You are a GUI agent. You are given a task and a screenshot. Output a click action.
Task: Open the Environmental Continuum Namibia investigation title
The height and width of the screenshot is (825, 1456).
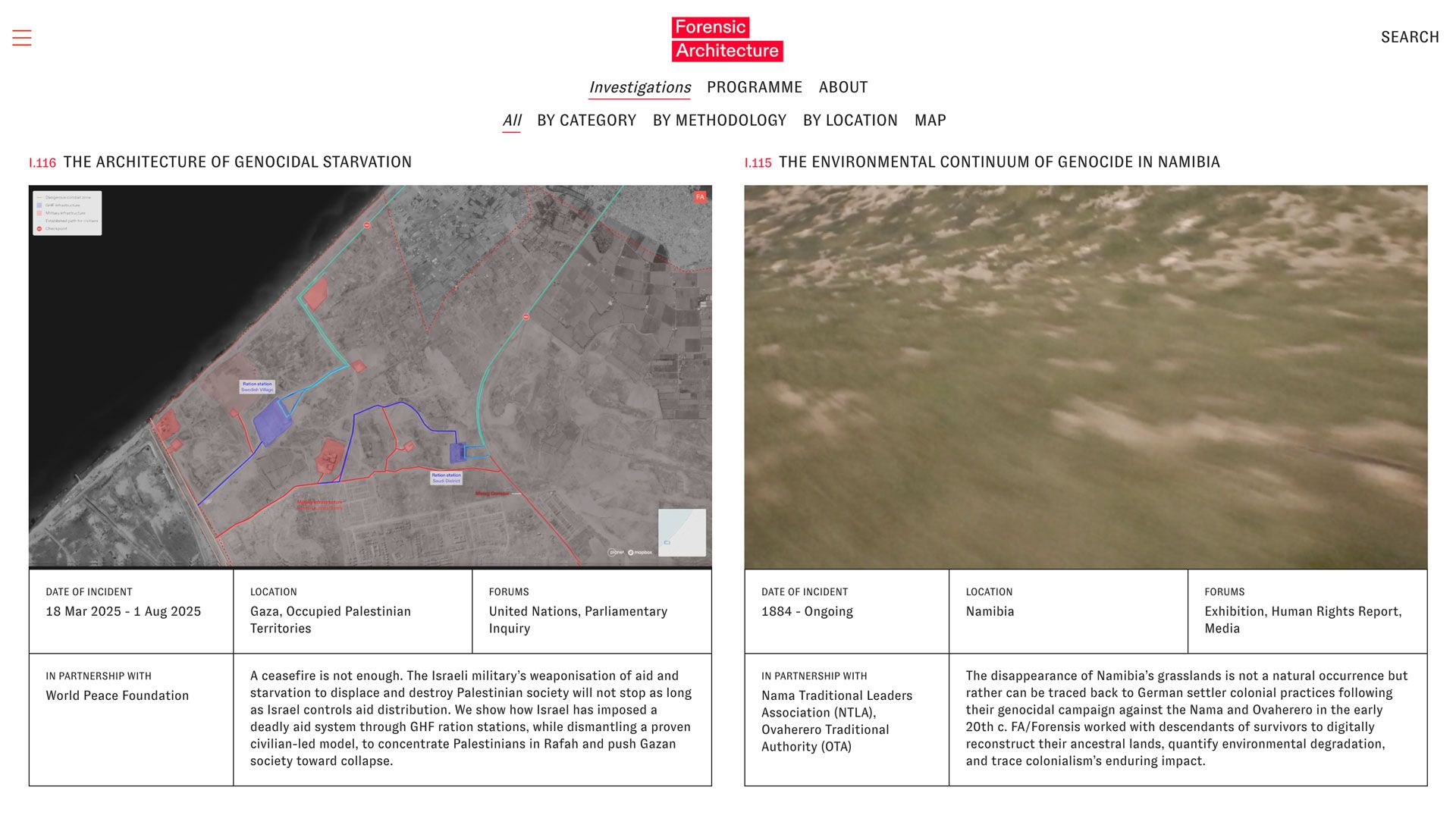999,162
